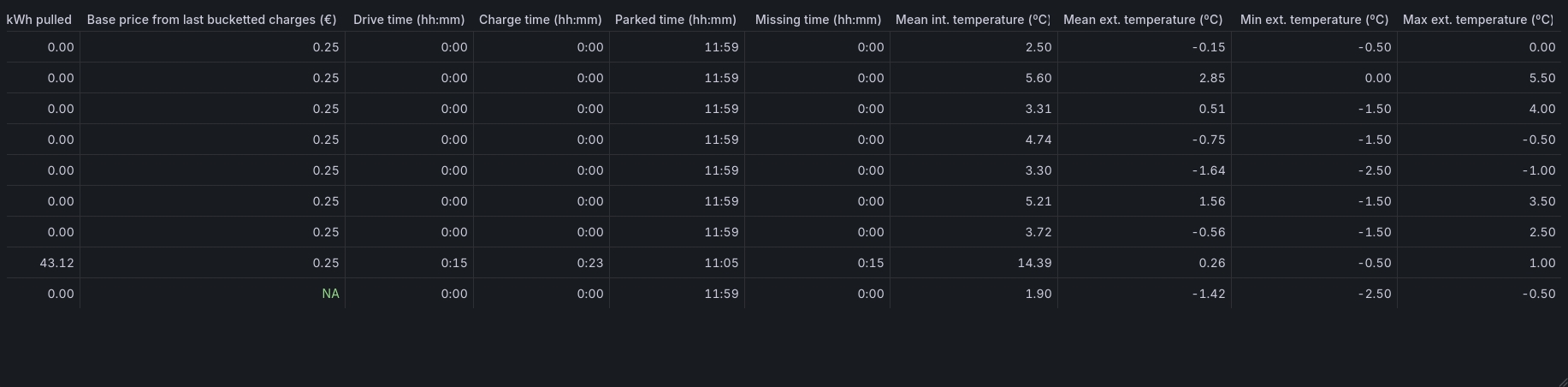This screenshot has width=1568, height=387.
Task: Sort by Min ext. temperature column
Action: [x=1313, y=20]
